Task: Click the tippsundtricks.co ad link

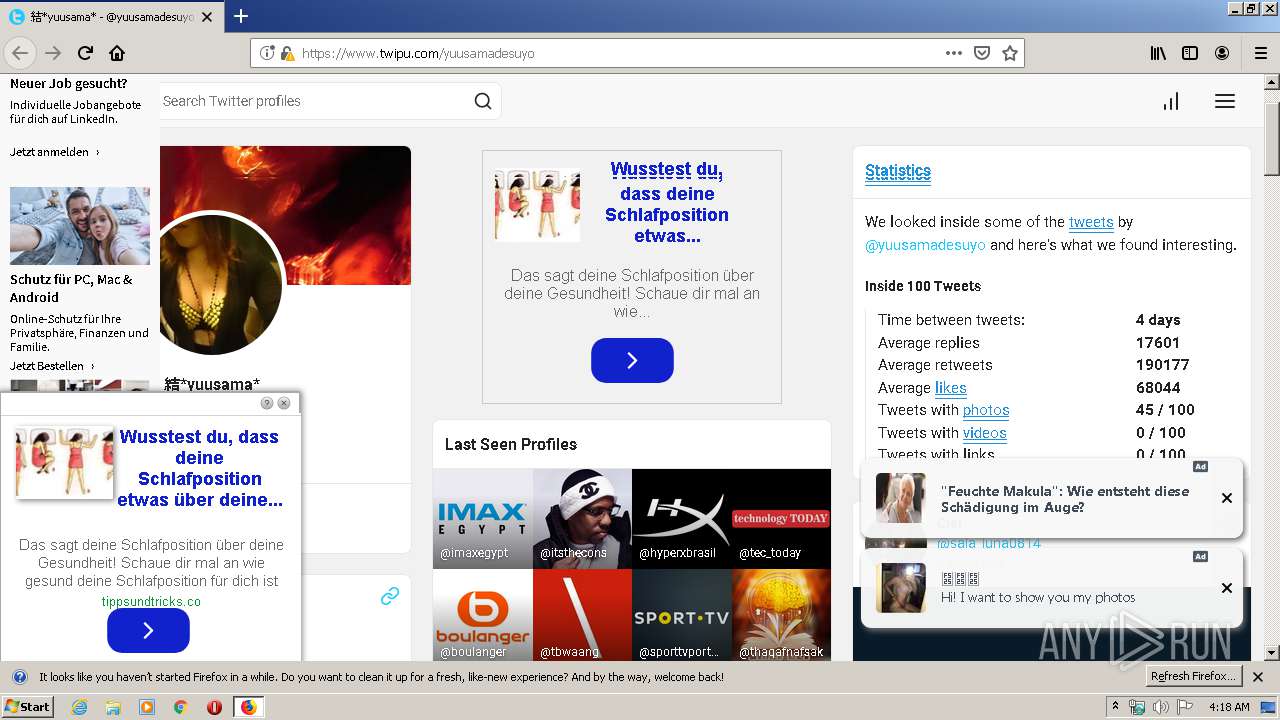Action: click(151, 602)
